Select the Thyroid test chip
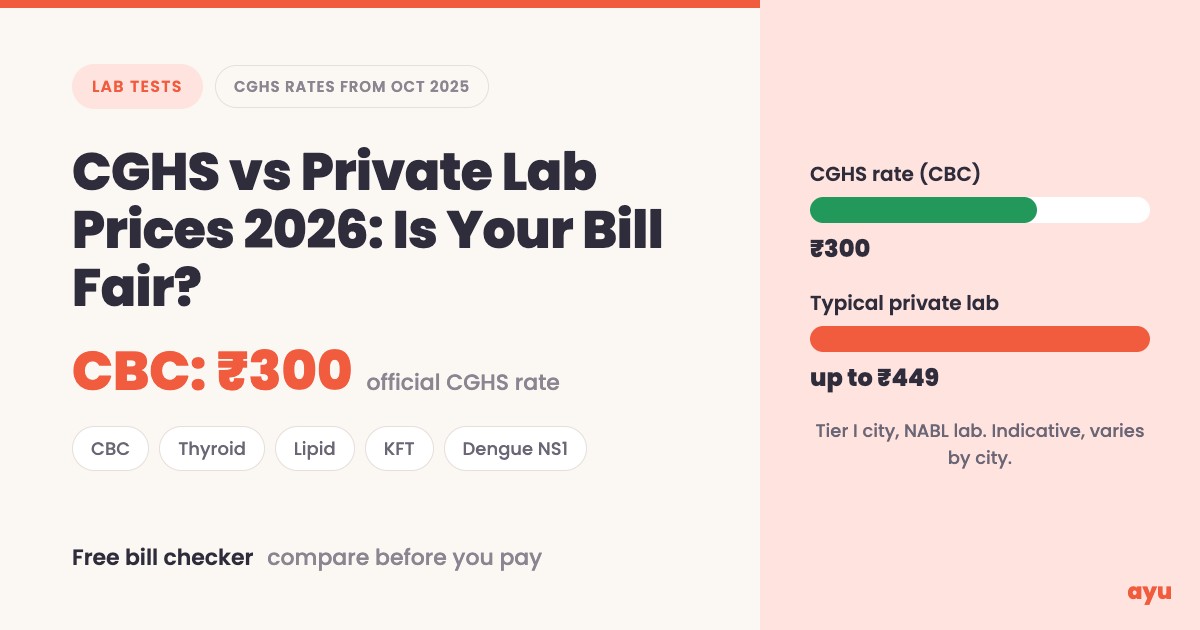Viewport: 1200px width, 630px height. pos(212,449)
